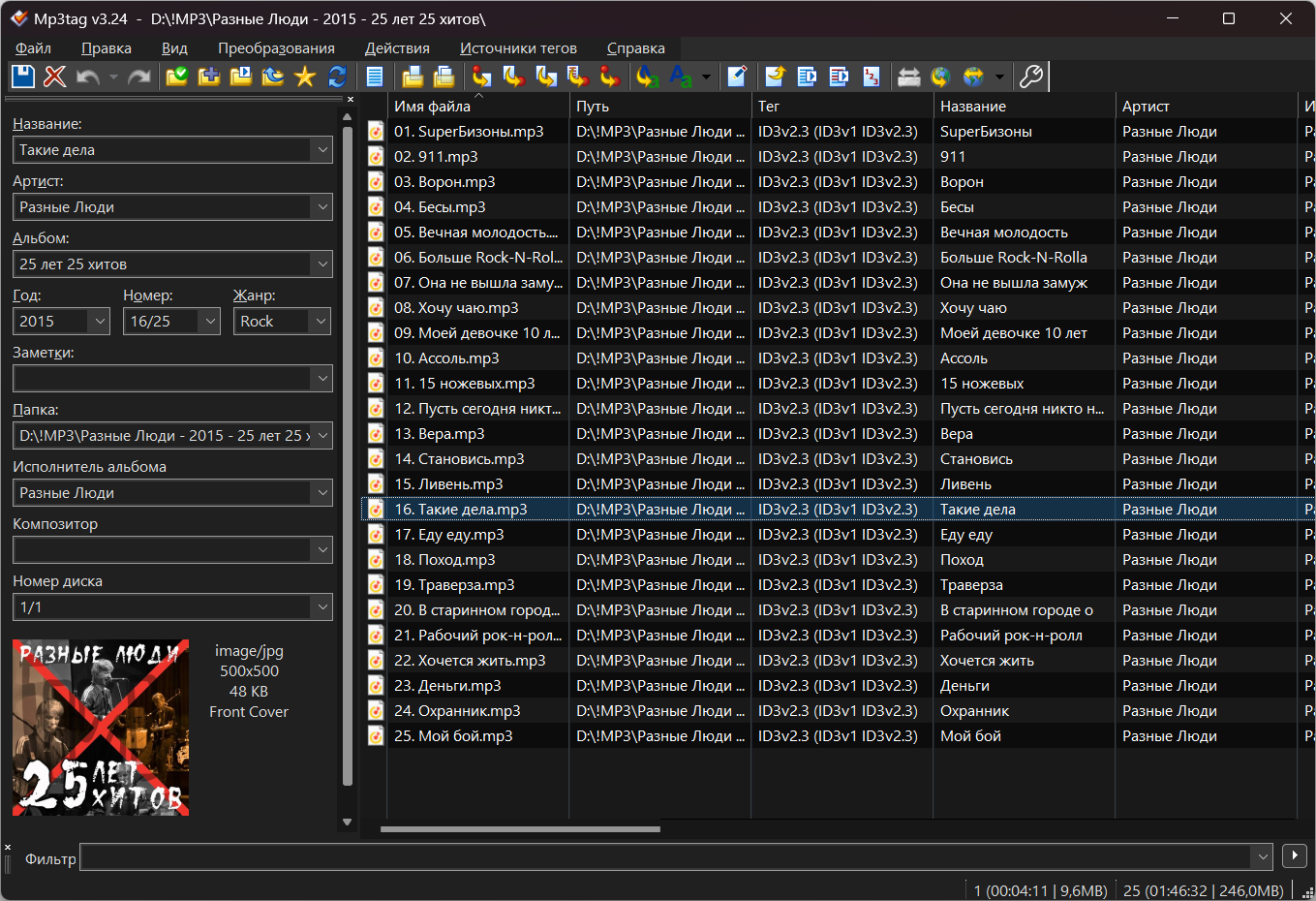Refresh the file view

[x=337, y=77]
